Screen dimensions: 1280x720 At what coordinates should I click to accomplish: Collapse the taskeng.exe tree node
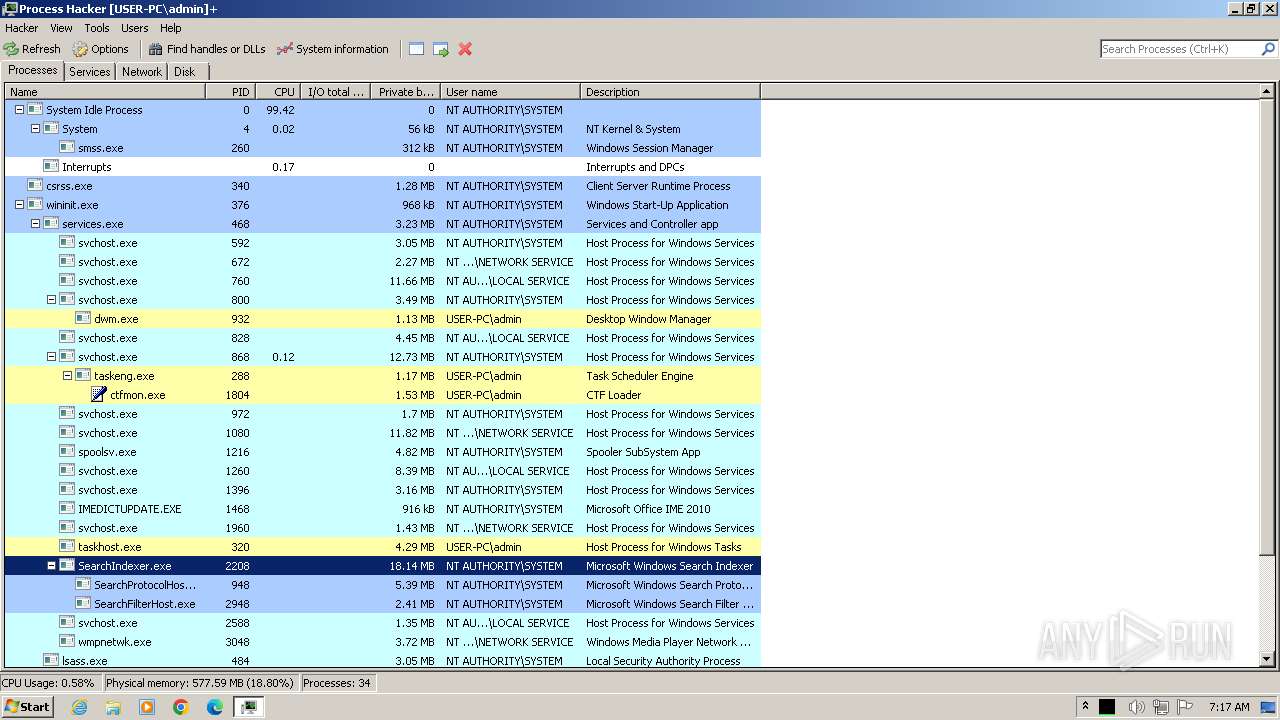click(67, 376)
